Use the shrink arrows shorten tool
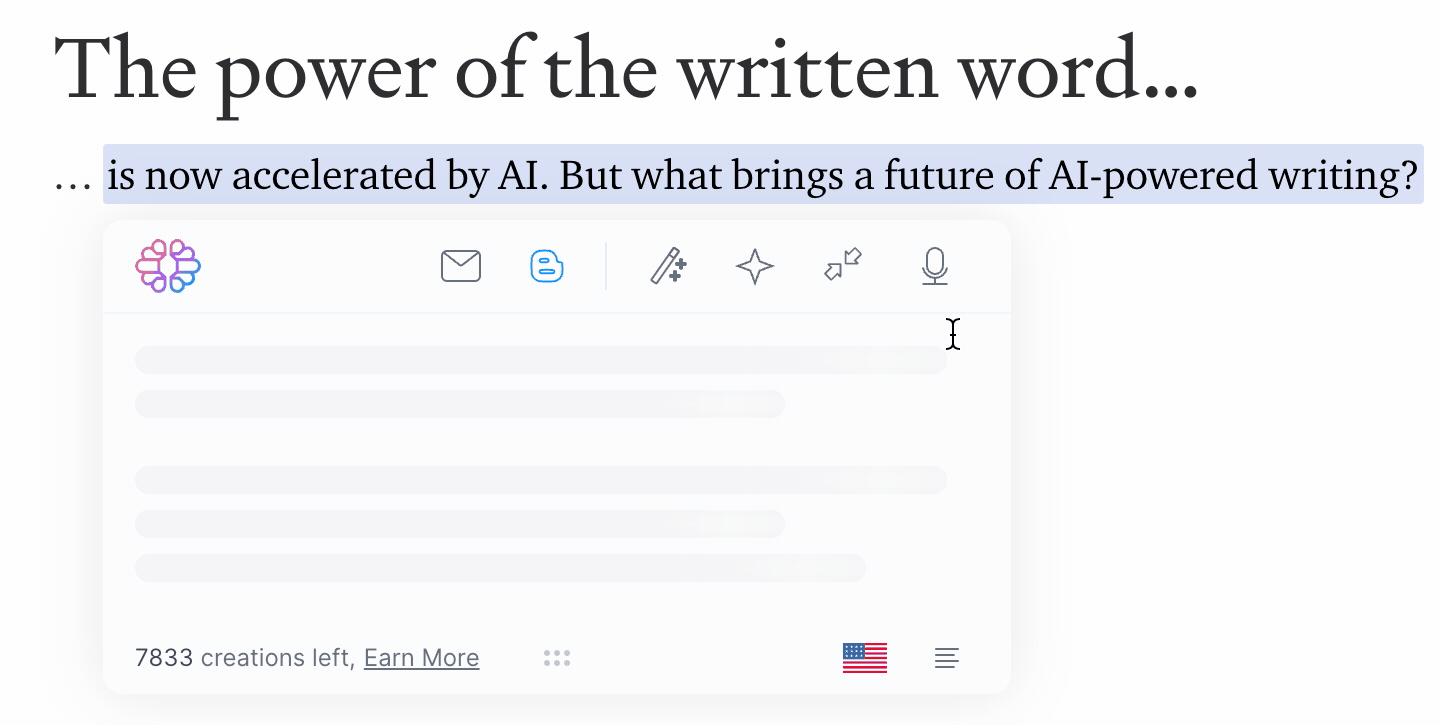 tap(842, 266)
